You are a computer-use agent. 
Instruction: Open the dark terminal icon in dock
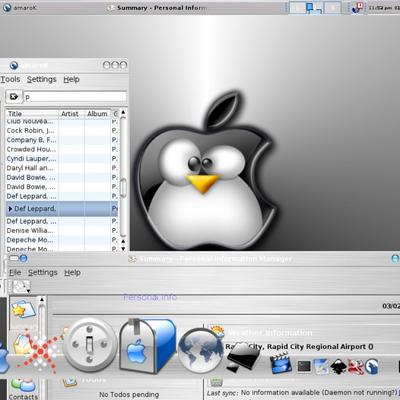pos(304,366)
